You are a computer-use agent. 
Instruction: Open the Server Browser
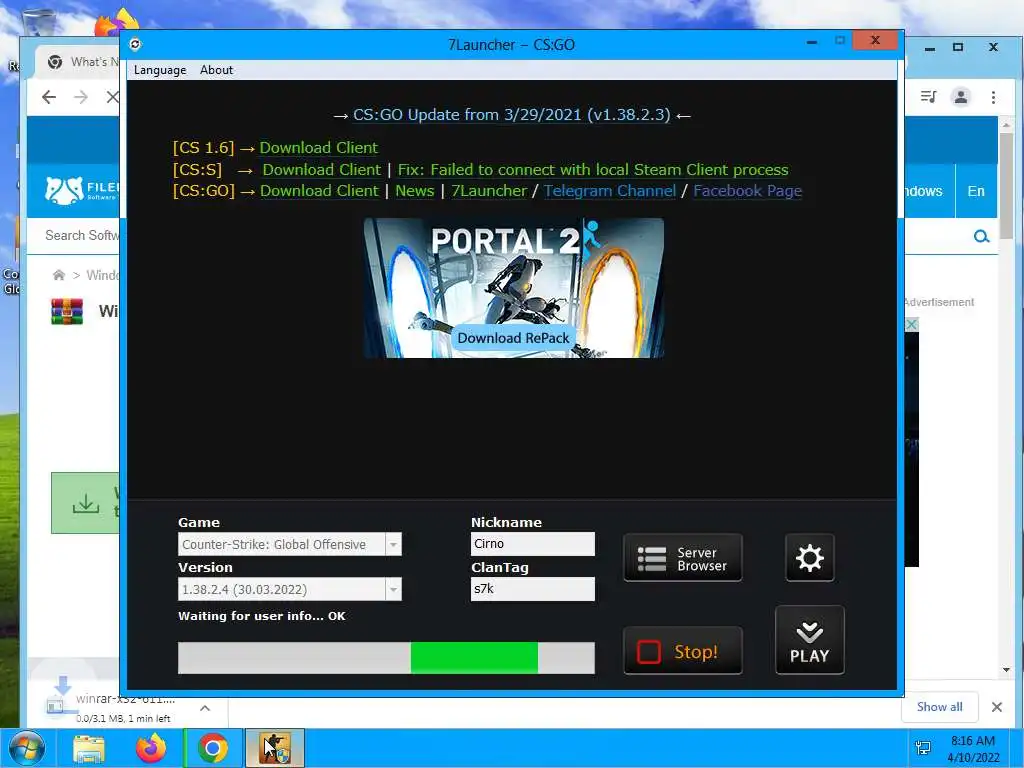[x=682, y=558]
